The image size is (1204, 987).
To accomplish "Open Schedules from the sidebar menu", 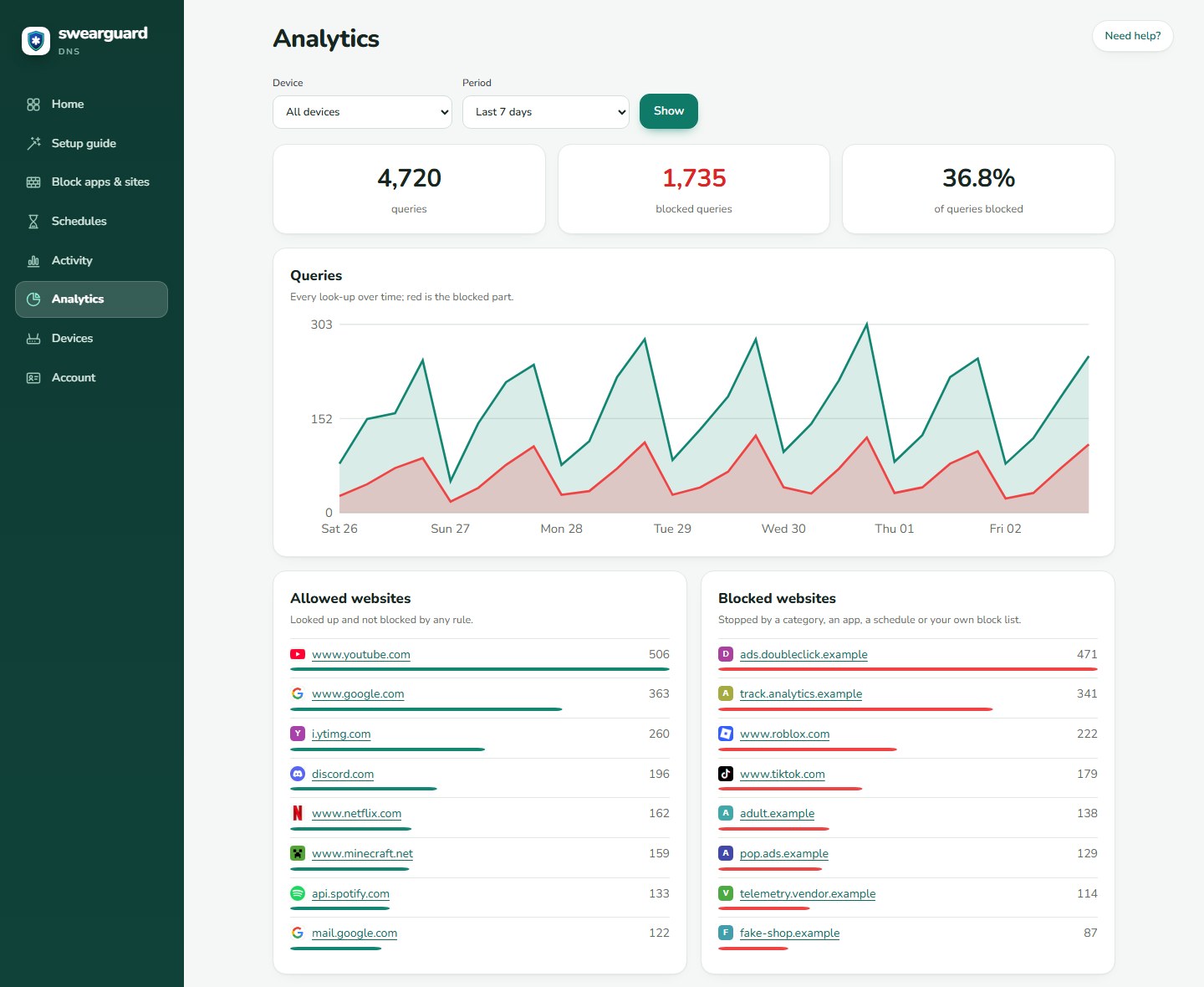I will [91, 222].
